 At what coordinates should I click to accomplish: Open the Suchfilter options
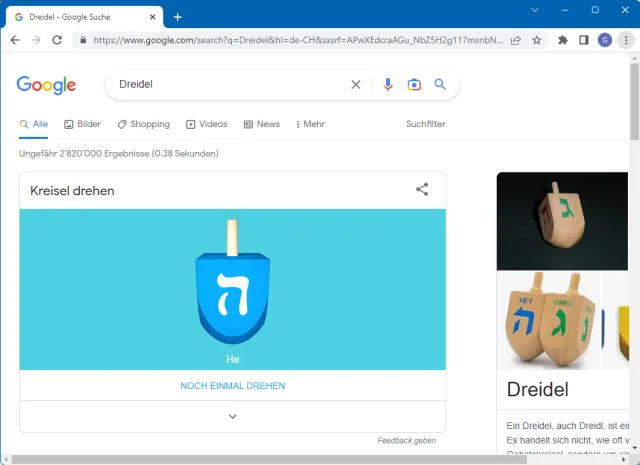(x=425, y=124)
